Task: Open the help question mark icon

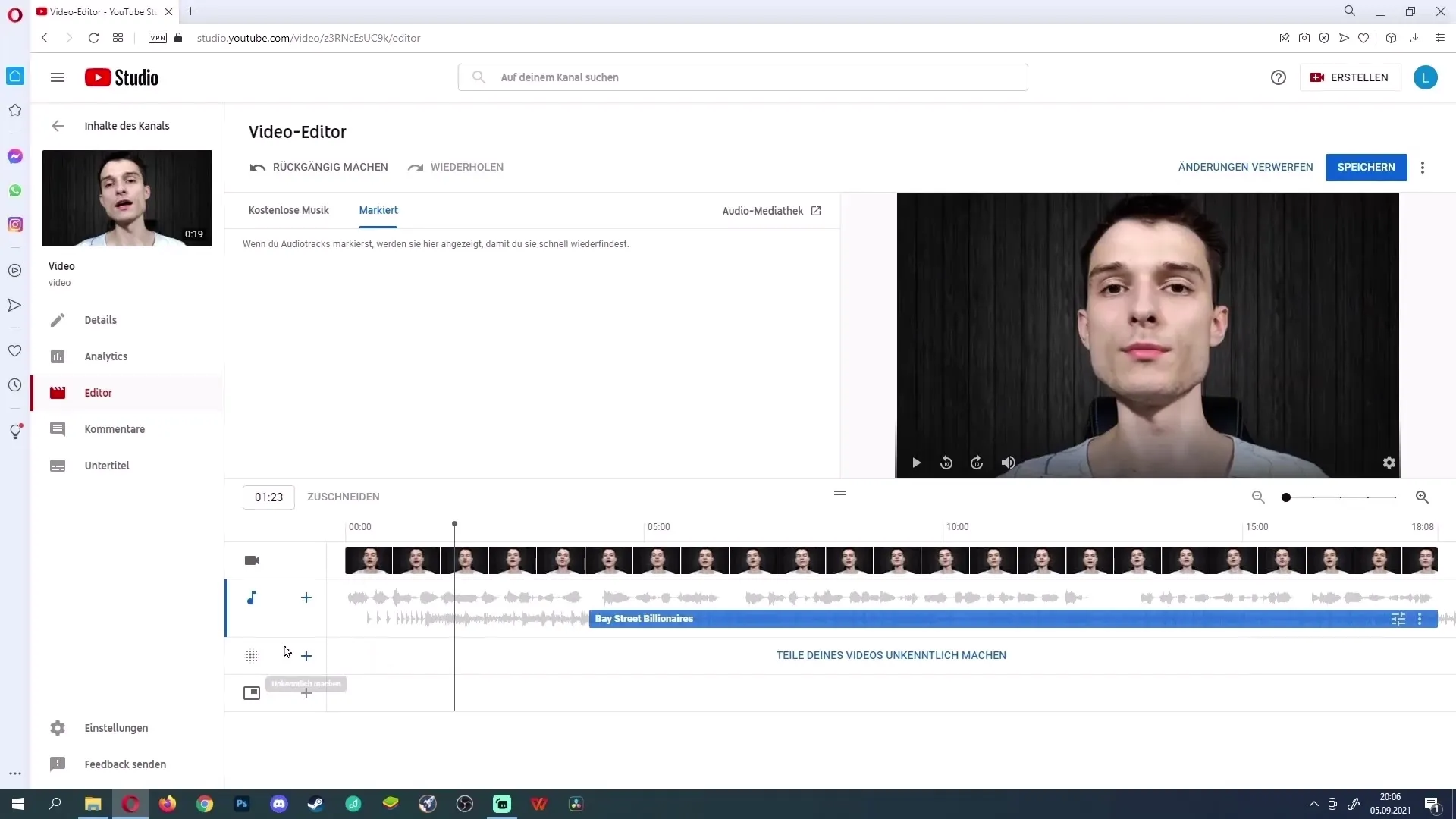Action: click(x=1279, y=77)
